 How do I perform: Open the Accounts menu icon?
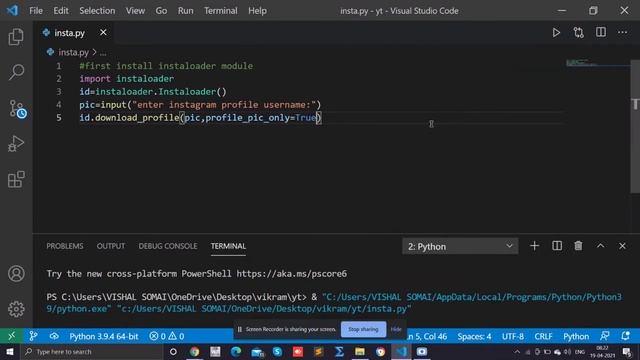[x=16, y=273]
